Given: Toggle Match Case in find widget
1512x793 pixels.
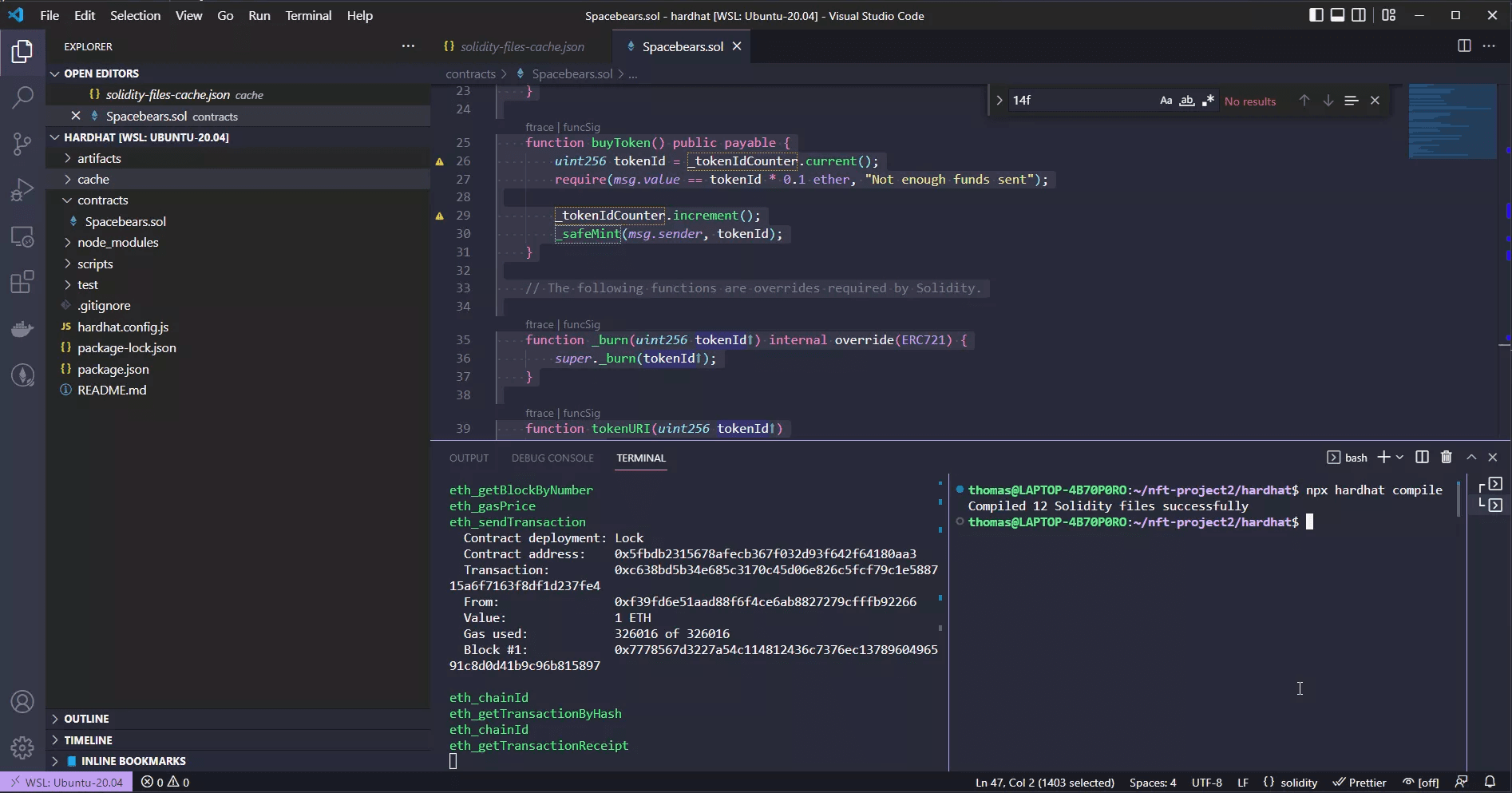Looking at the screenshot, I should click(1166, 101).
